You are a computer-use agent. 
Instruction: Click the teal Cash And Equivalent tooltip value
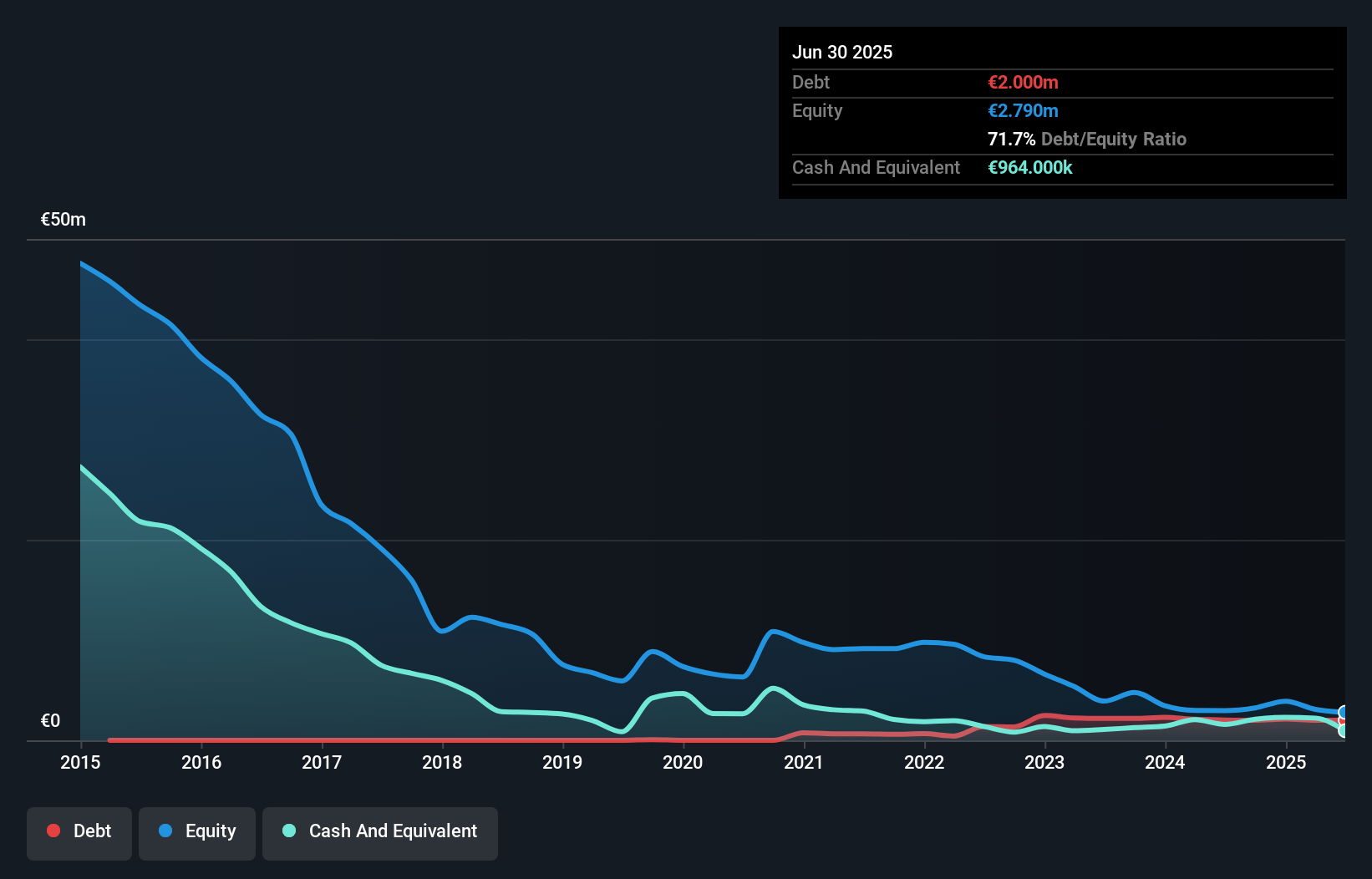(1031, 167)
